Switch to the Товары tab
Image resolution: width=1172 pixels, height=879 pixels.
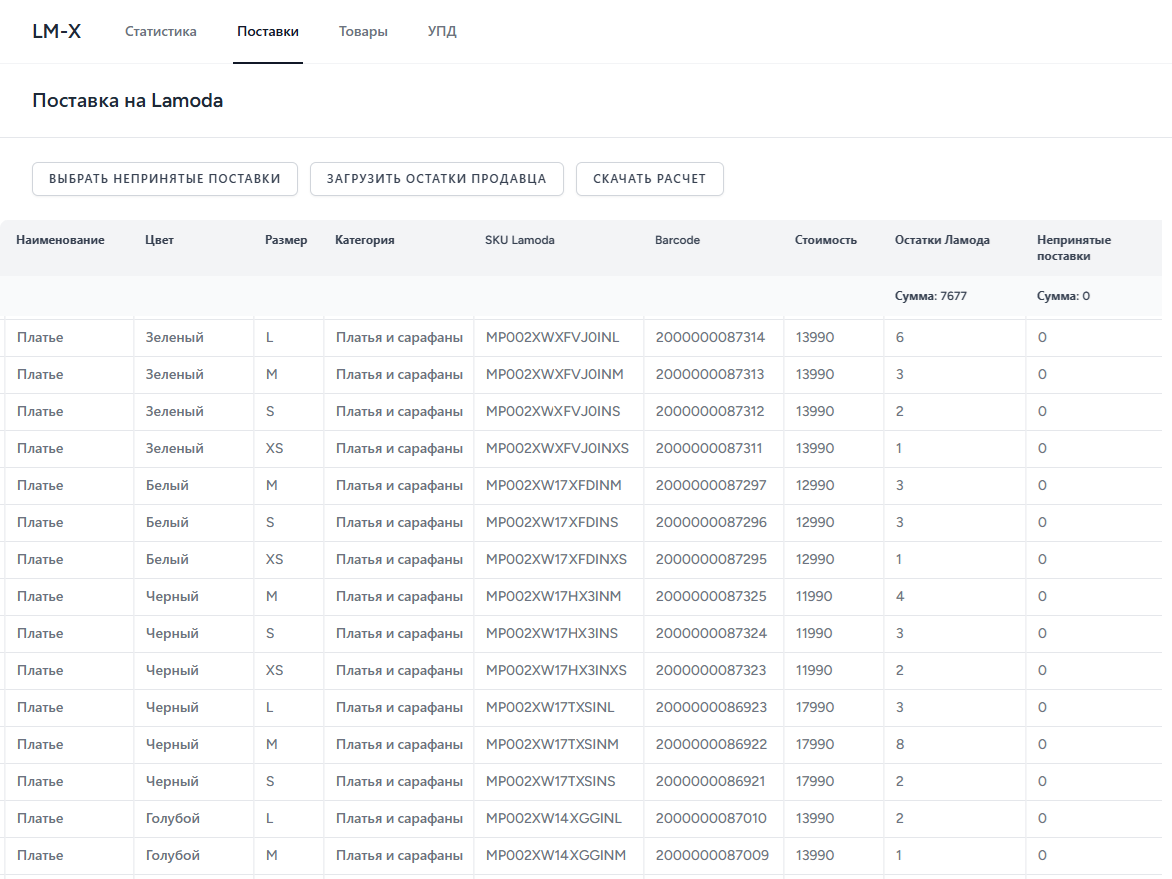point(363,31)
